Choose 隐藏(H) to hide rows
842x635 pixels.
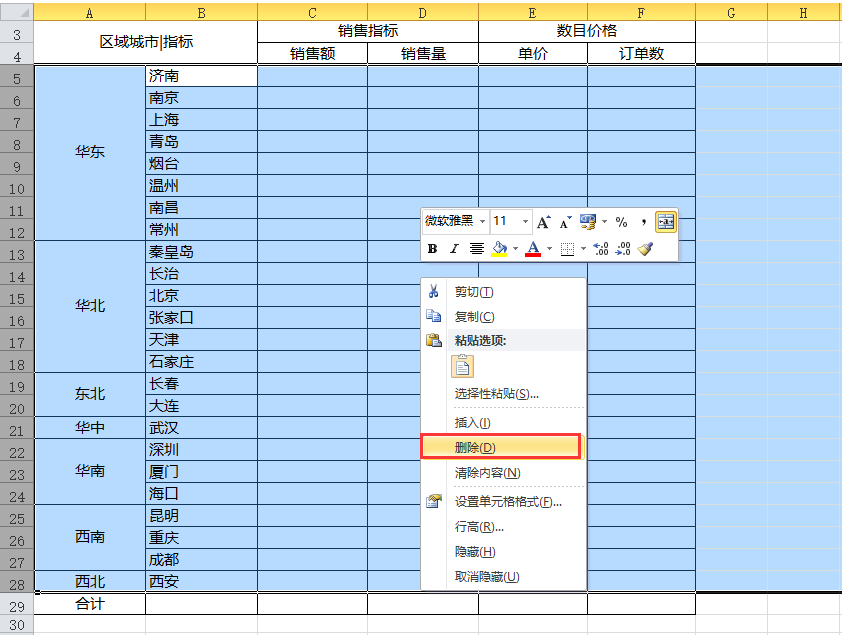504,551
